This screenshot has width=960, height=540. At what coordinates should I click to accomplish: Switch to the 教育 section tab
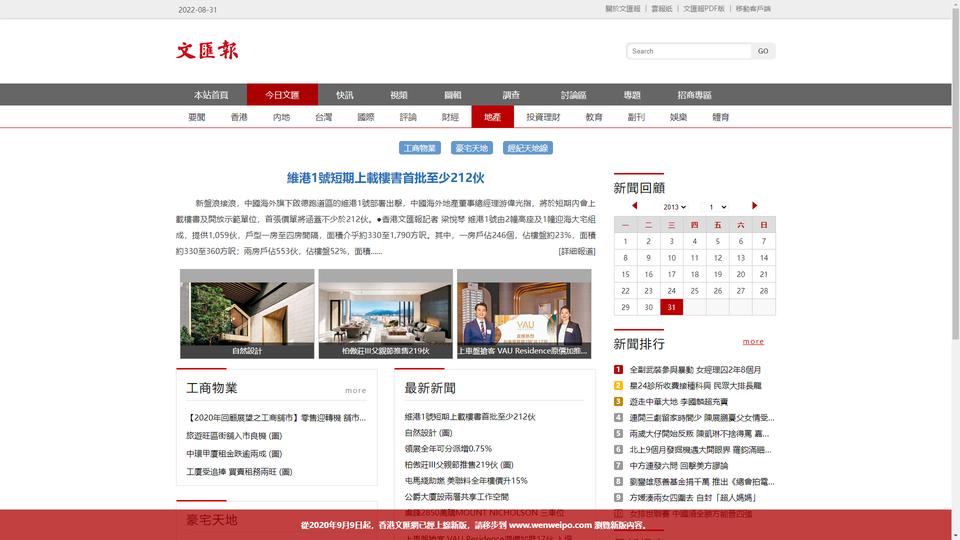[594, 117]
